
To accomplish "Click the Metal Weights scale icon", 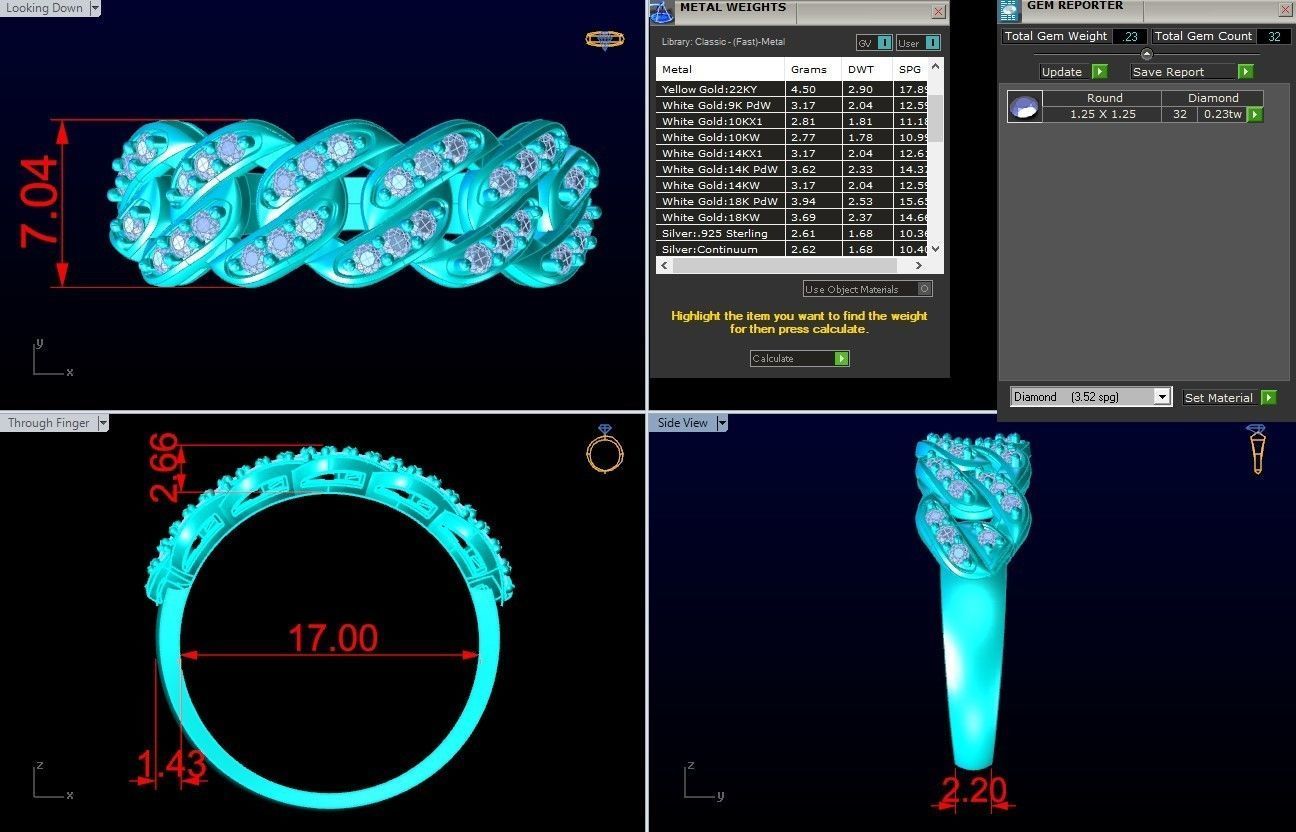I will tap(661, 11).
